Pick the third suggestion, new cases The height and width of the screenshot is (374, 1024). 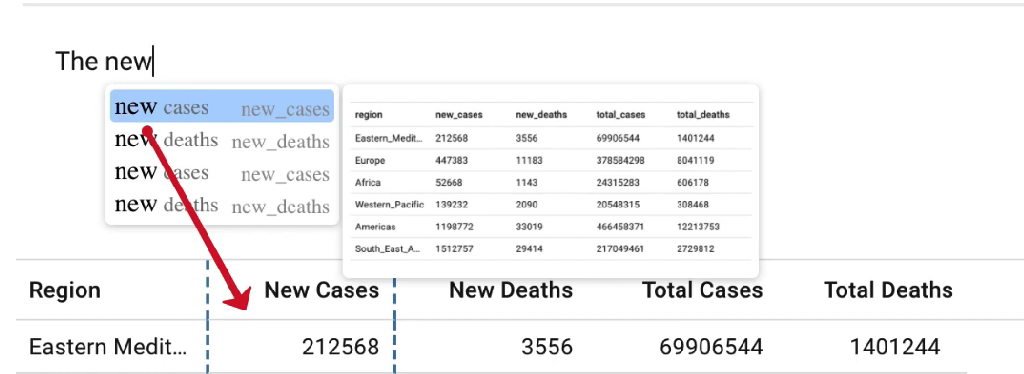pyautogui.click(x=222, y=173)
